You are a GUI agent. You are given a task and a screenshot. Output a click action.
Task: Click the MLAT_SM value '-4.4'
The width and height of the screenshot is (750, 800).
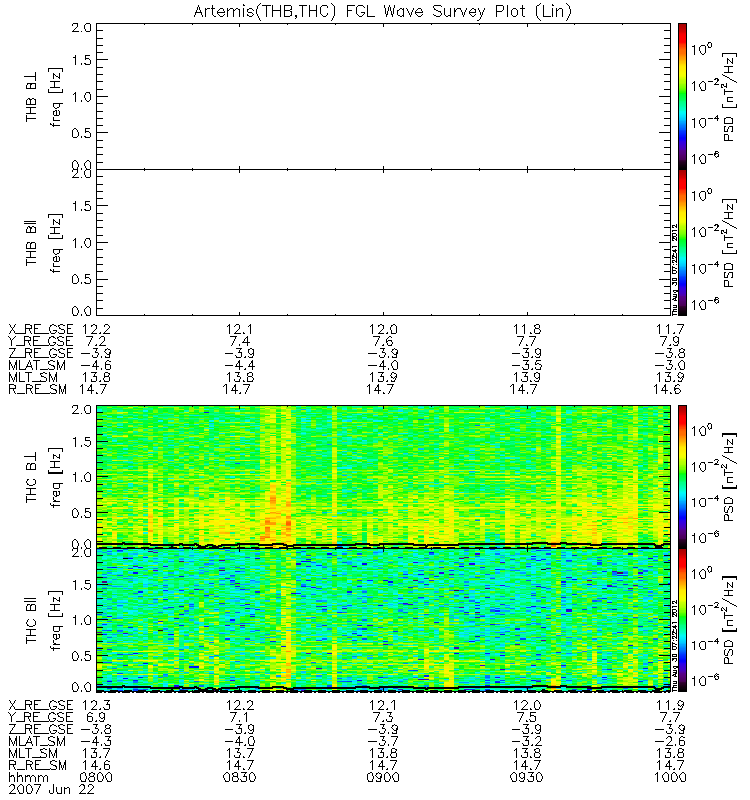(x=239, y=365)
